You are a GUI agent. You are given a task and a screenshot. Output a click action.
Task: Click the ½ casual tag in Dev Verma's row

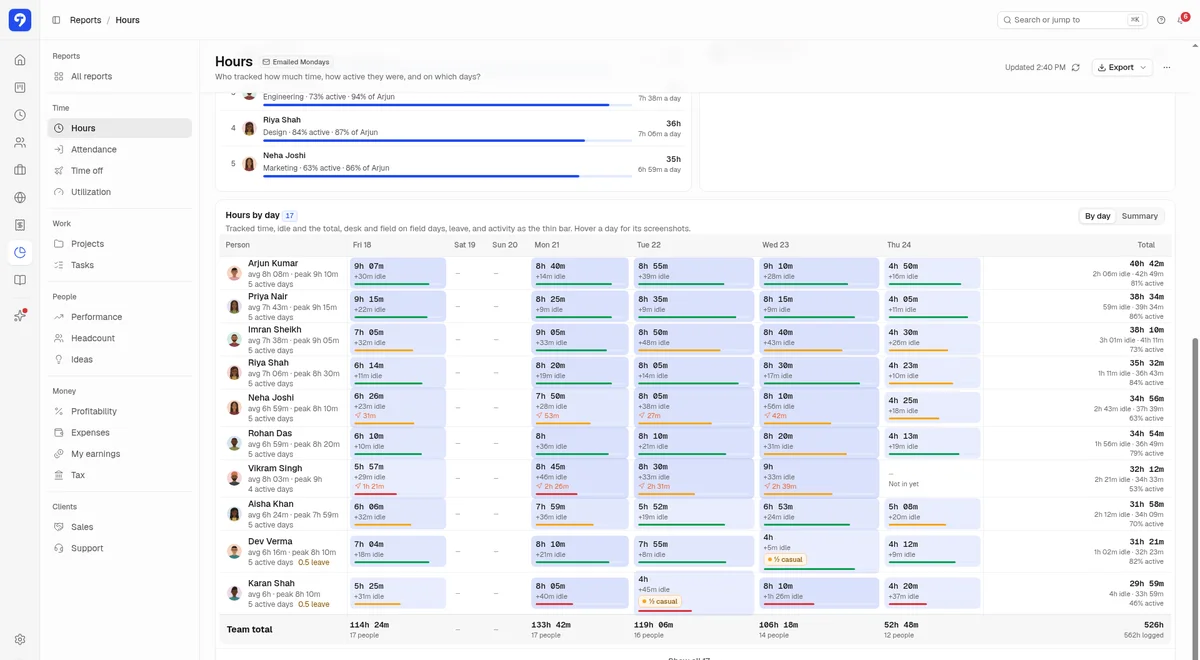pyautogui.click(x=785, y=560)
